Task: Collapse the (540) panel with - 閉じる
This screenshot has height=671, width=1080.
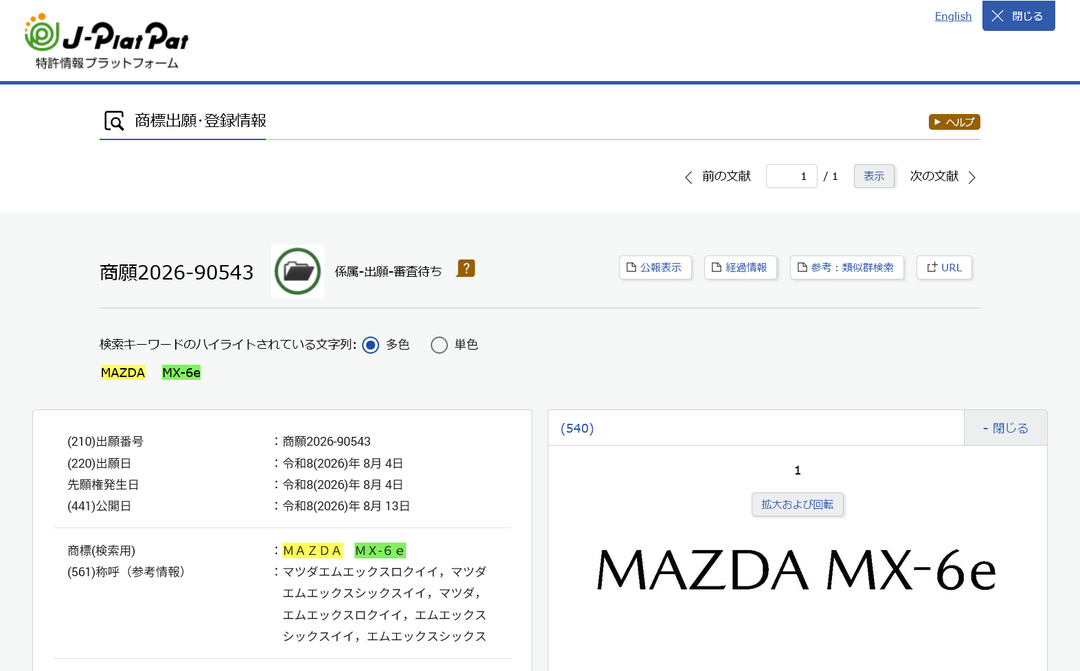Action: pyautogui.click(x=1005, y=428)
